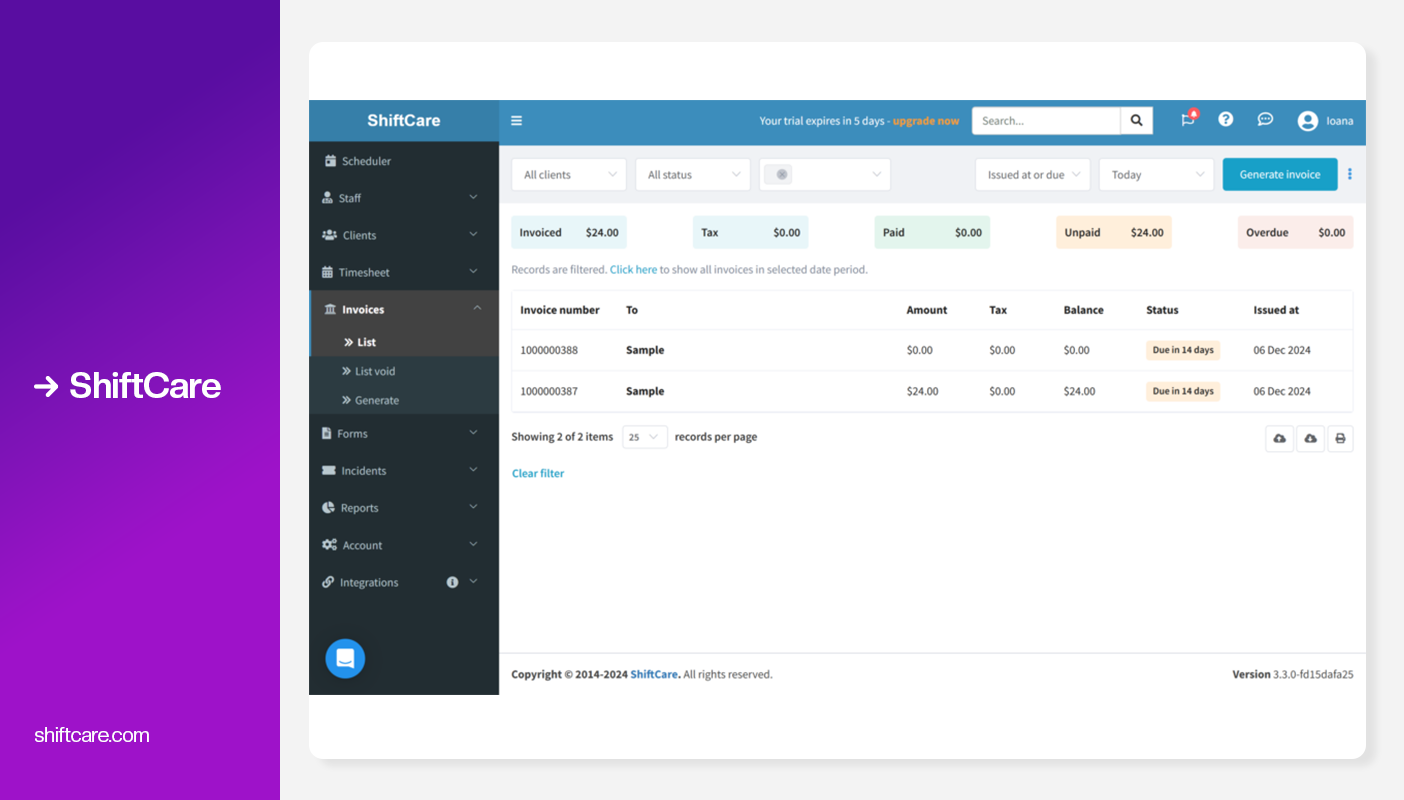The image size is (1404, 800).
Task: Click the Generate invoice button
Action: coord(1280,174)
